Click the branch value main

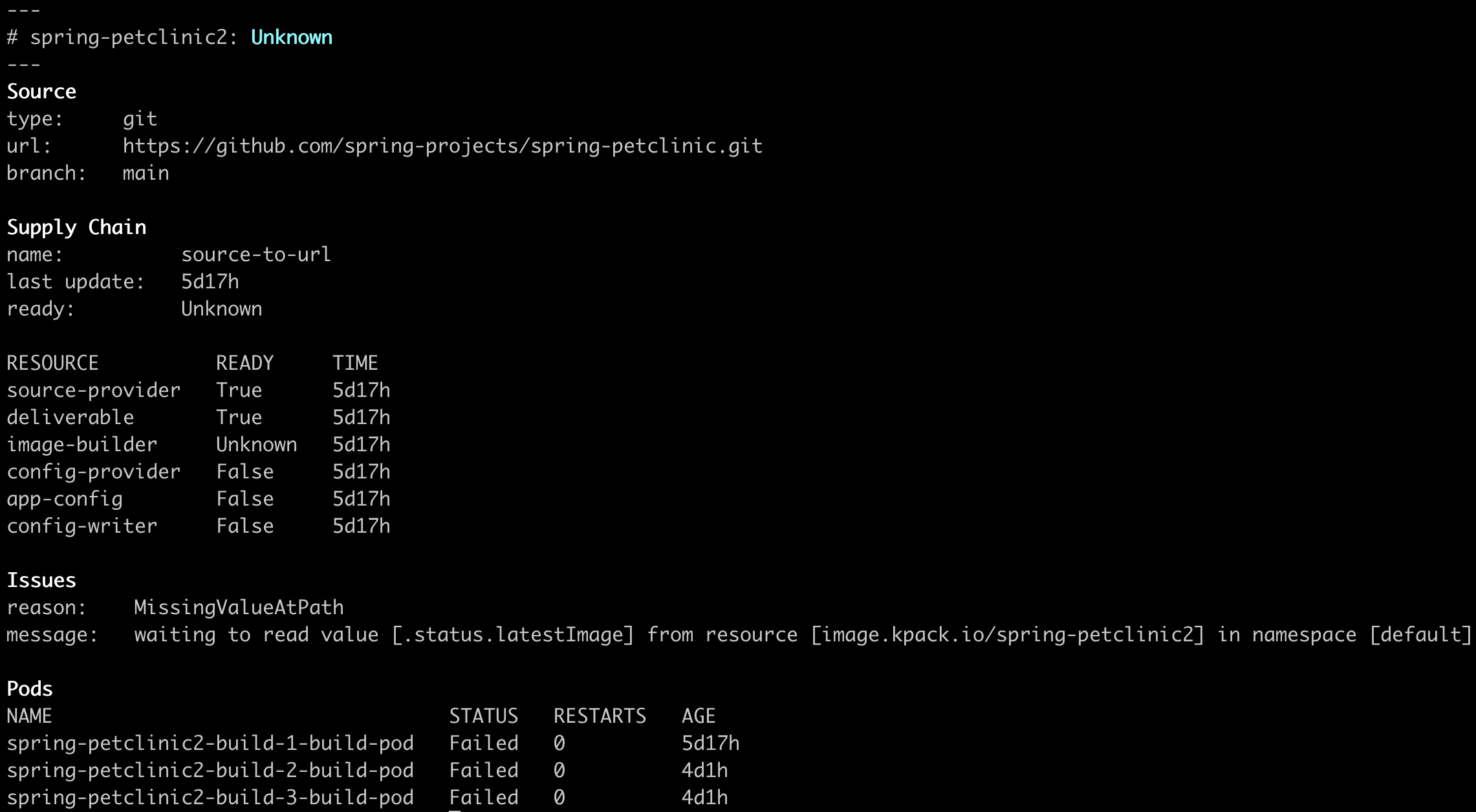tap(146, 173)
